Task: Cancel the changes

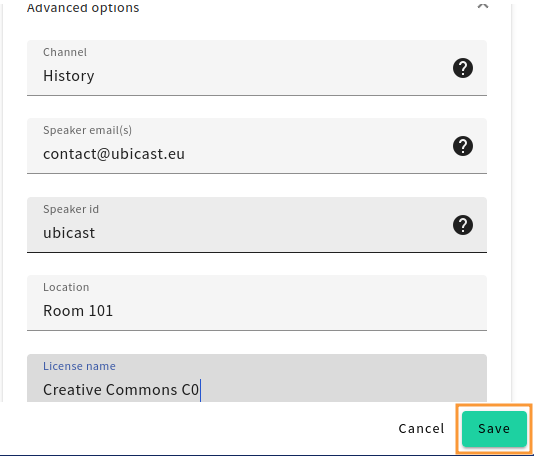Action: (x=422, y=428)
